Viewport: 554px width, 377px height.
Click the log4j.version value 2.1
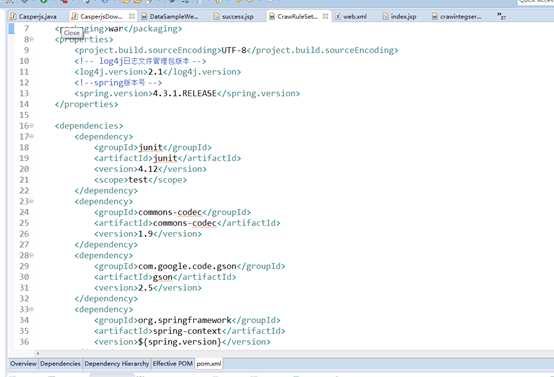pos(155,72)
